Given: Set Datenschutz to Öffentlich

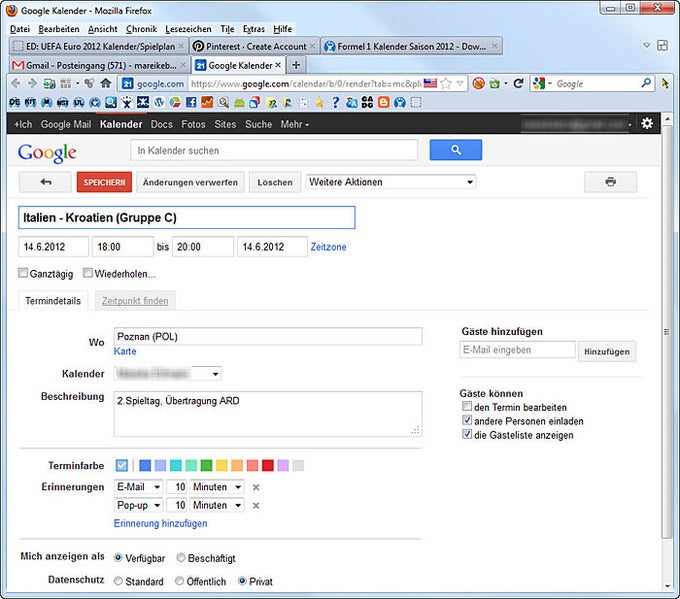Looking at the screenshot, I should click(x=179, y=581).
